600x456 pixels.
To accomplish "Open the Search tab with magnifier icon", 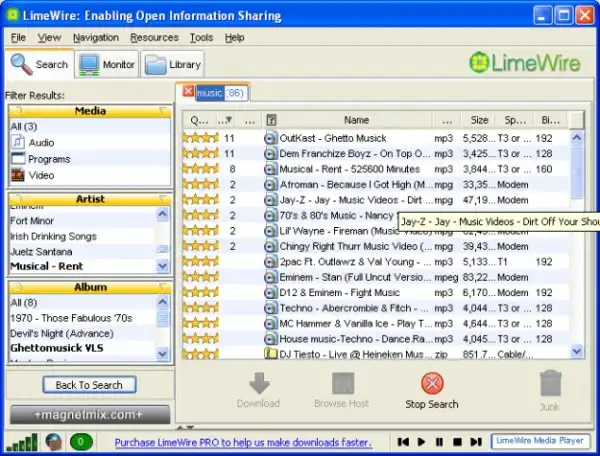I will (39, 65).
